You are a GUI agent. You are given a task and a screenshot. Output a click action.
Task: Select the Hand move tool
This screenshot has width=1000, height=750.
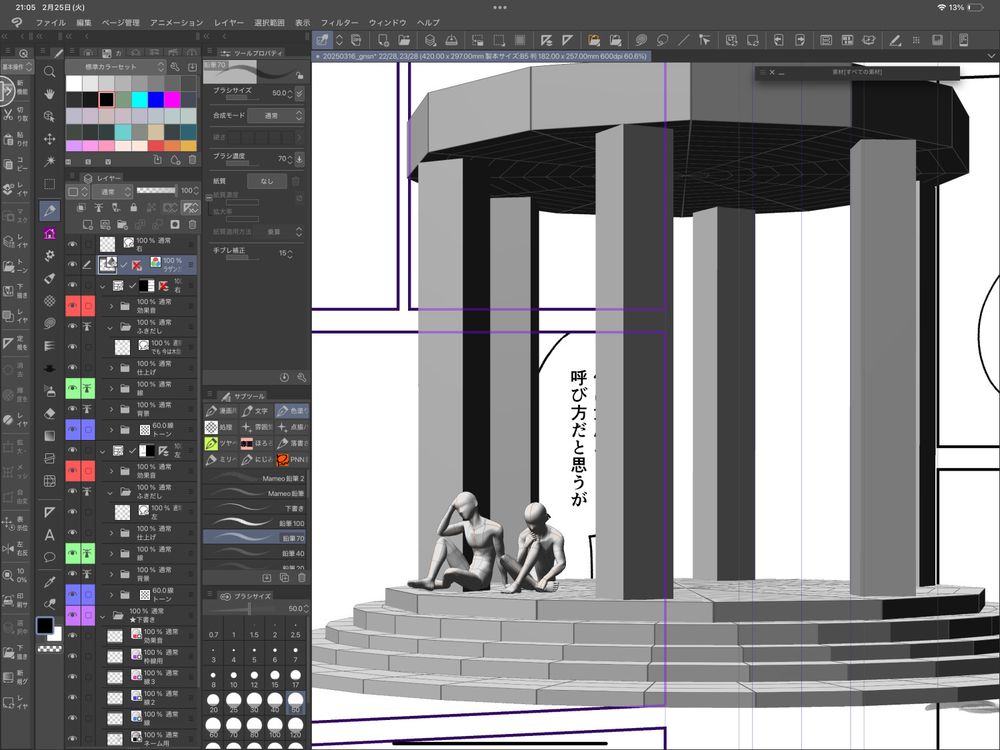click(x=49, y=93)
